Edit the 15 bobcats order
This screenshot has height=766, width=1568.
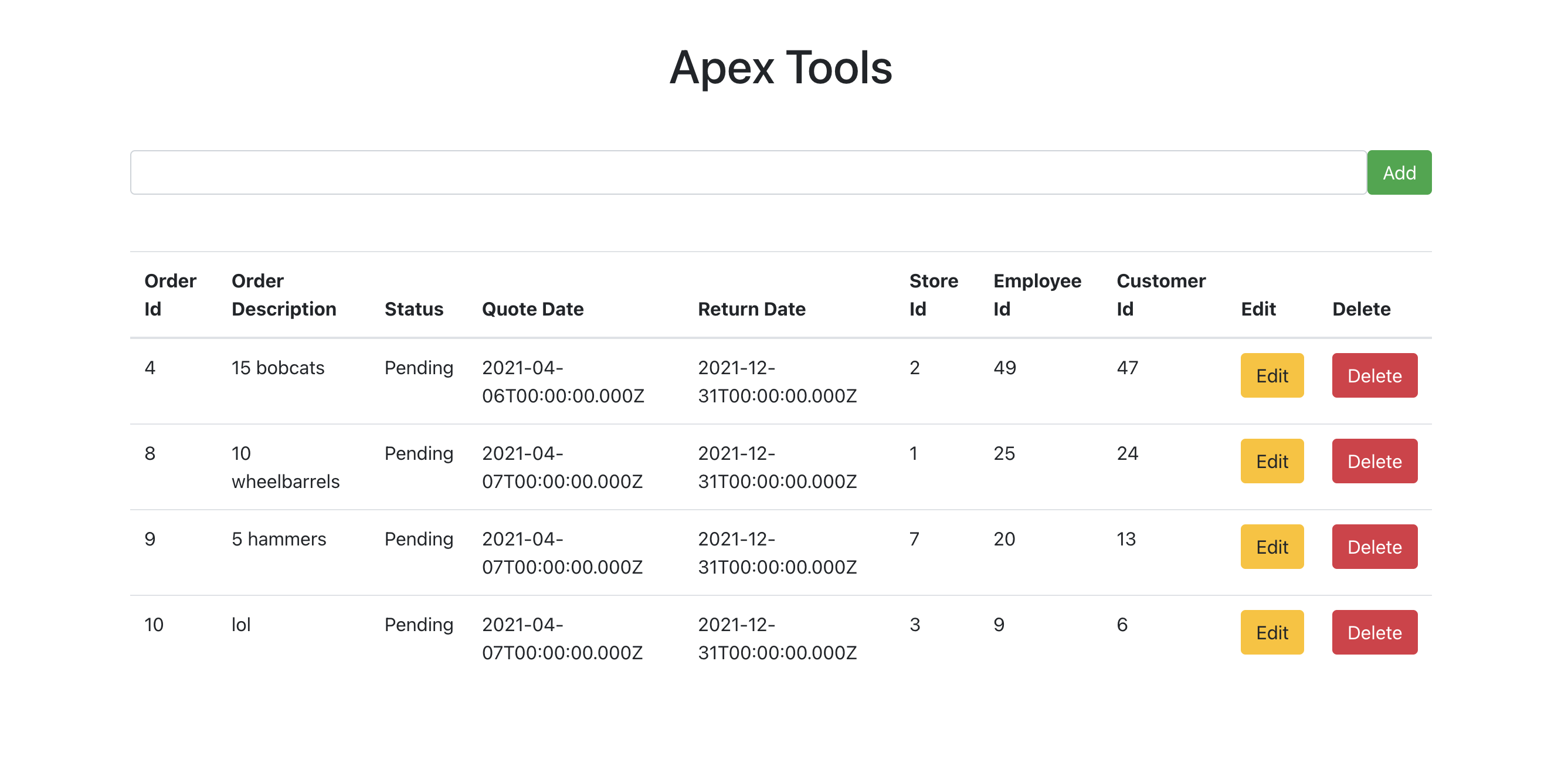click(1271, 375)
